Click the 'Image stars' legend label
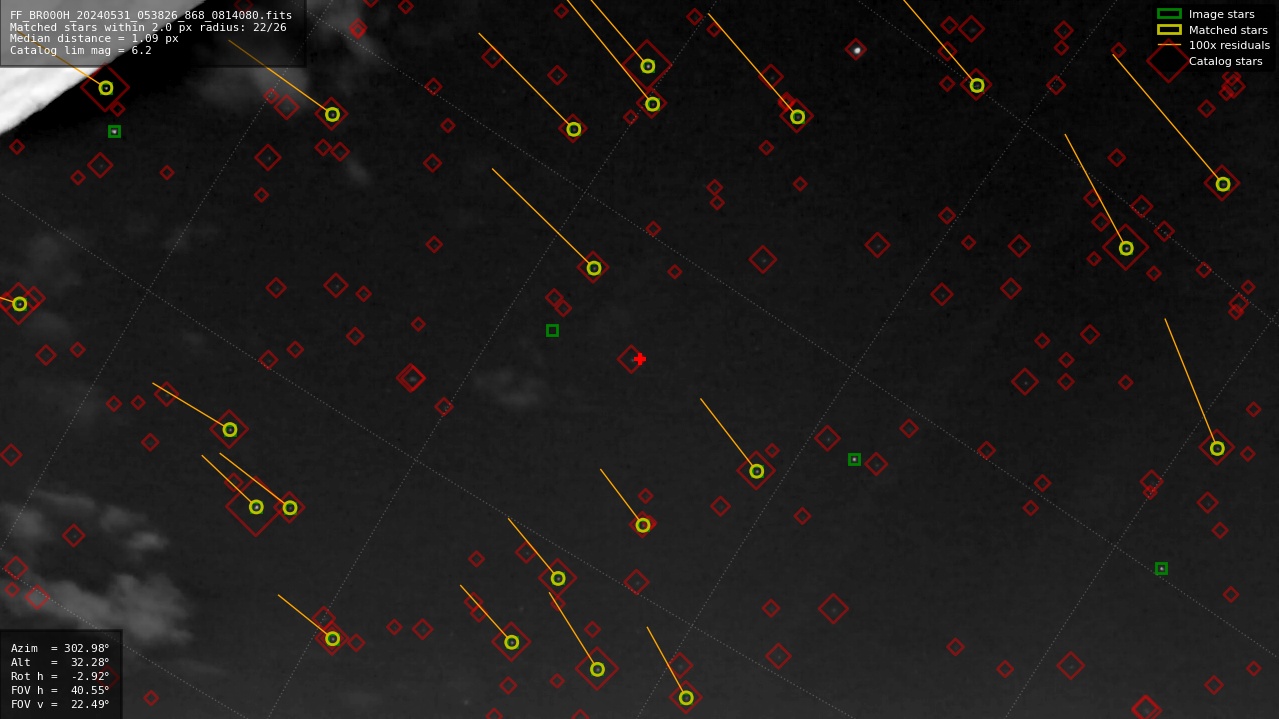This screenshot has height=719, width=1279. (x=1221, y=14)
